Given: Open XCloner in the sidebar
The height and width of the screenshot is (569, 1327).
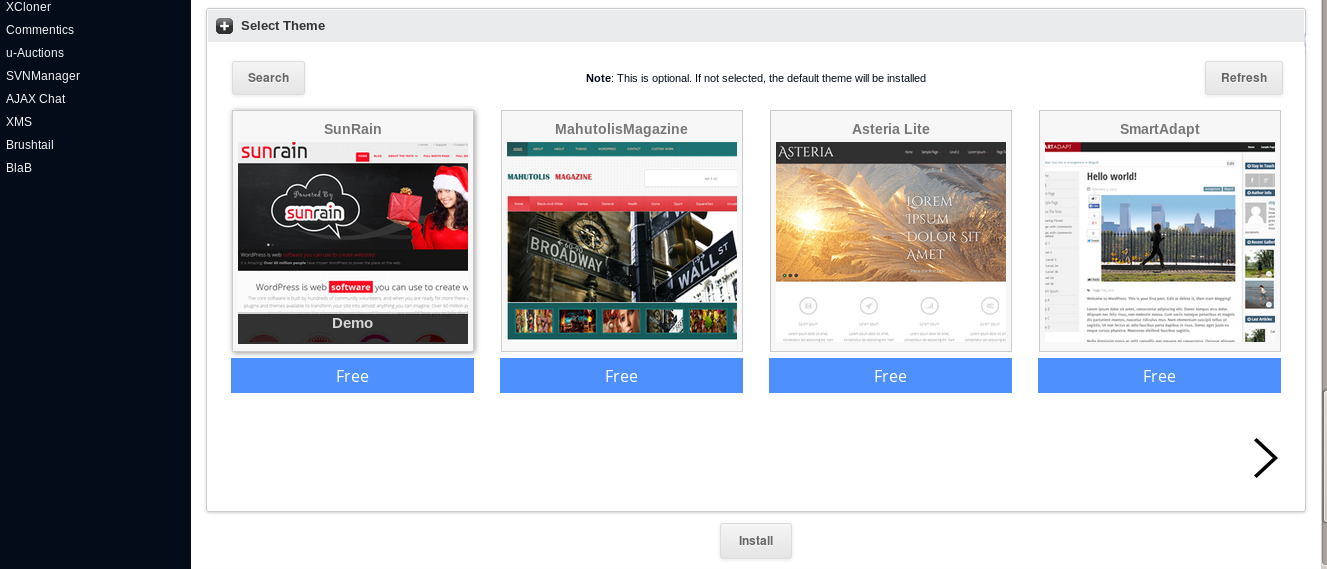Looking at the screenshot, I should pyautogui.click(x=28, y=7).
